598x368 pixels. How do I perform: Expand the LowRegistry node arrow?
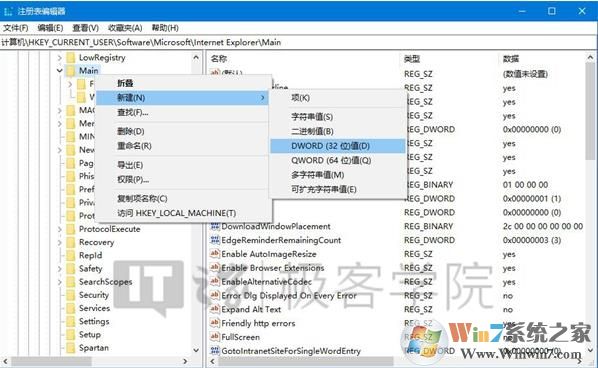[59, 58]
